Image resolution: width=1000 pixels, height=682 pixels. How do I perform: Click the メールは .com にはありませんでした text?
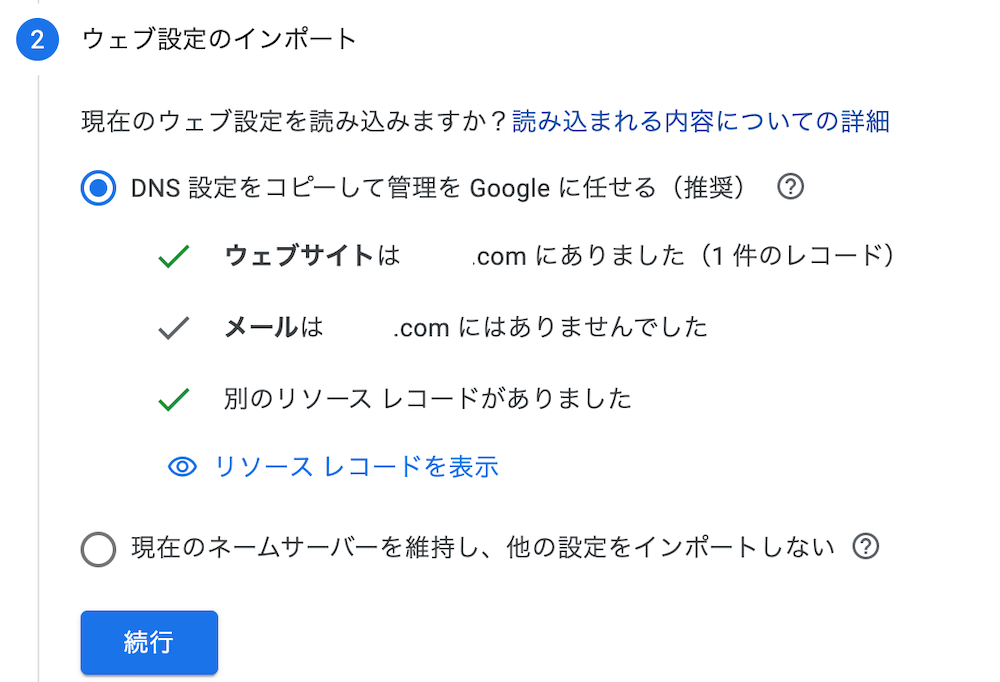pos(466,327)
